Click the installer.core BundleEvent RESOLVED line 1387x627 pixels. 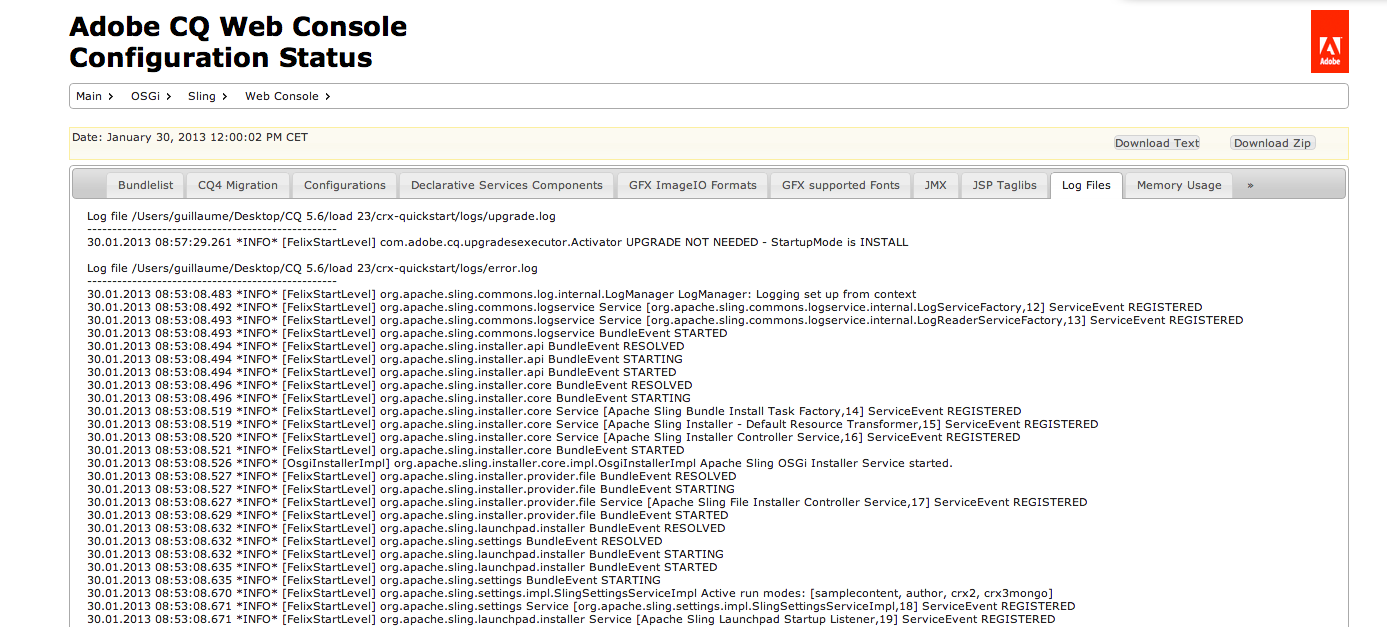(x=390, y=385)
